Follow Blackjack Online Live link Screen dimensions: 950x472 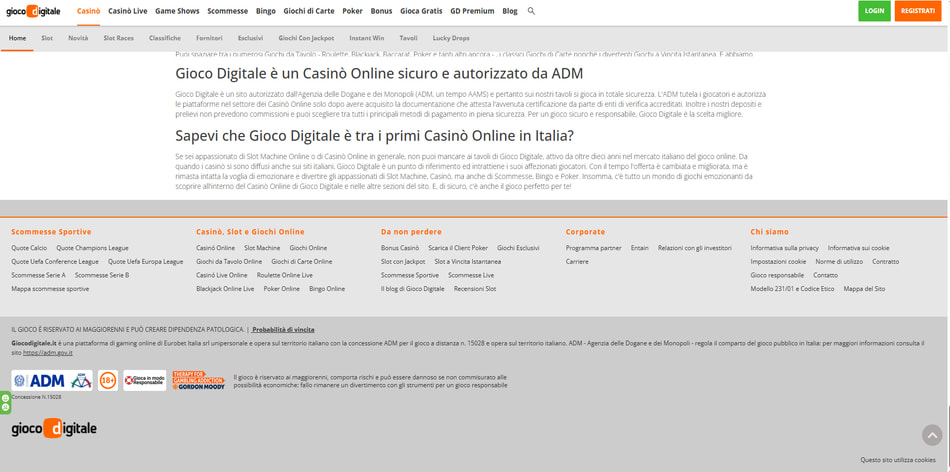(225, 289)
